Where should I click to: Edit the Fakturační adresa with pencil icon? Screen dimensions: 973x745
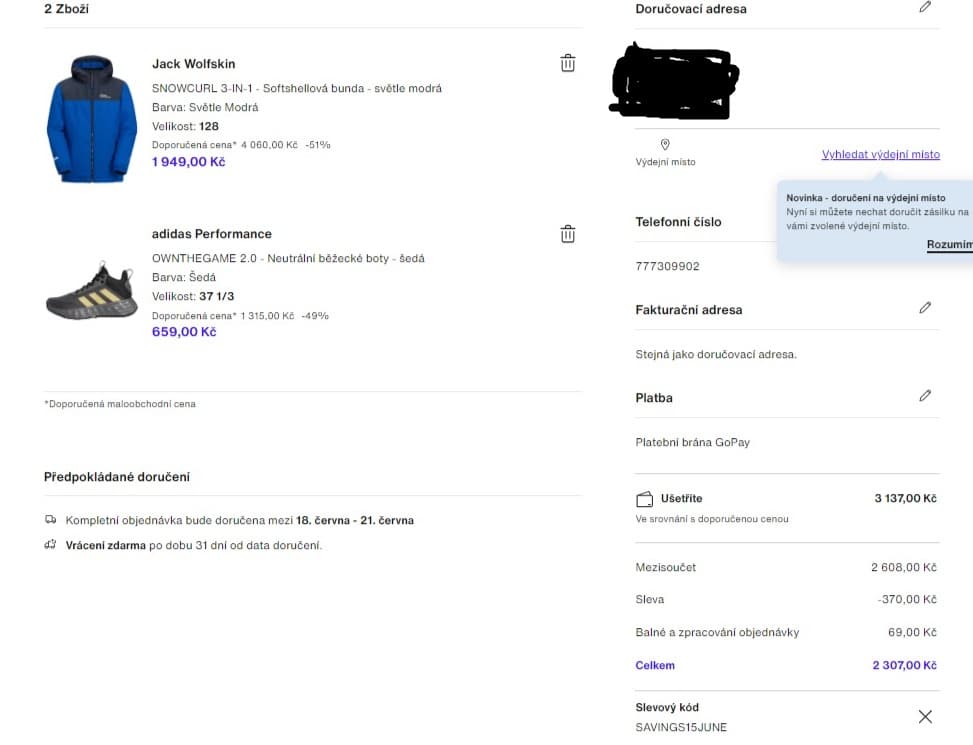[925, 308]
